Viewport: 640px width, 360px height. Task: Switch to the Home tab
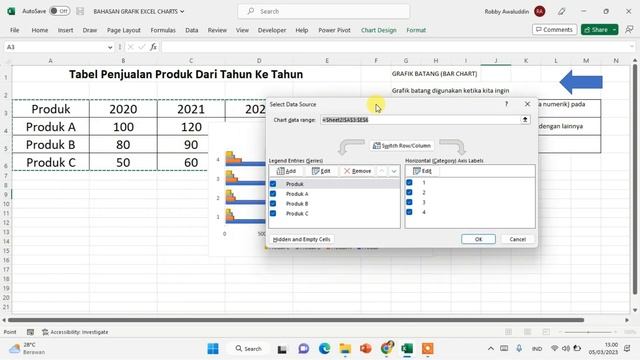(40, 30)
